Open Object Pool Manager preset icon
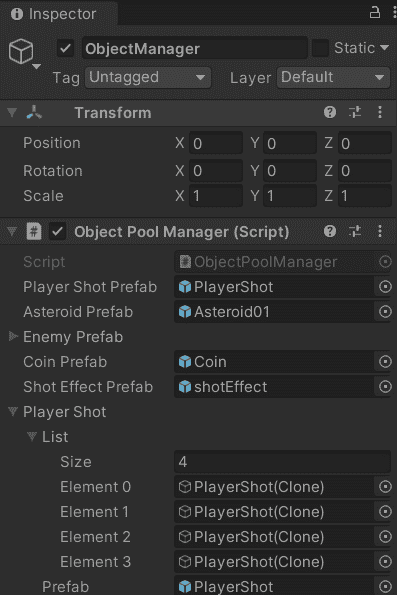The height and width of the screenshot is (595, 397). coord(355,231)
